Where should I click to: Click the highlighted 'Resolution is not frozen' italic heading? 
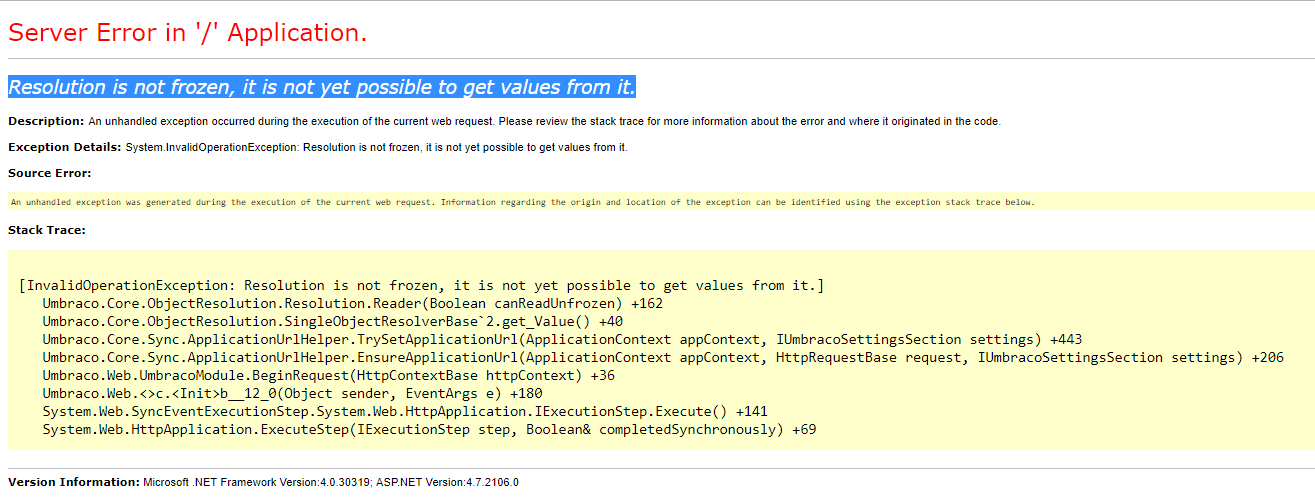pos(321,87)
